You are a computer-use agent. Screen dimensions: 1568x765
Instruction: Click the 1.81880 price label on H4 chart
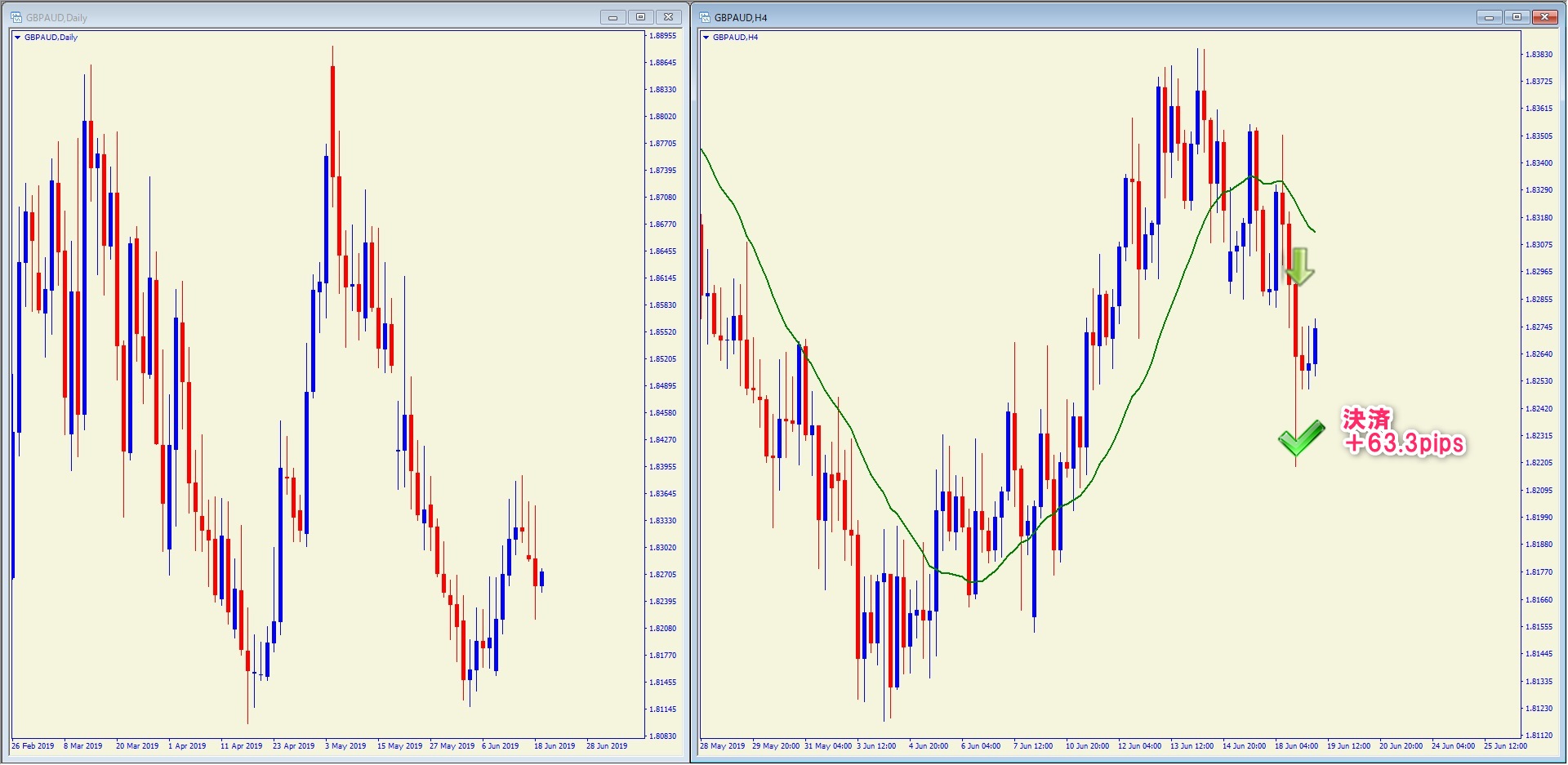(x=1539, y=545)
